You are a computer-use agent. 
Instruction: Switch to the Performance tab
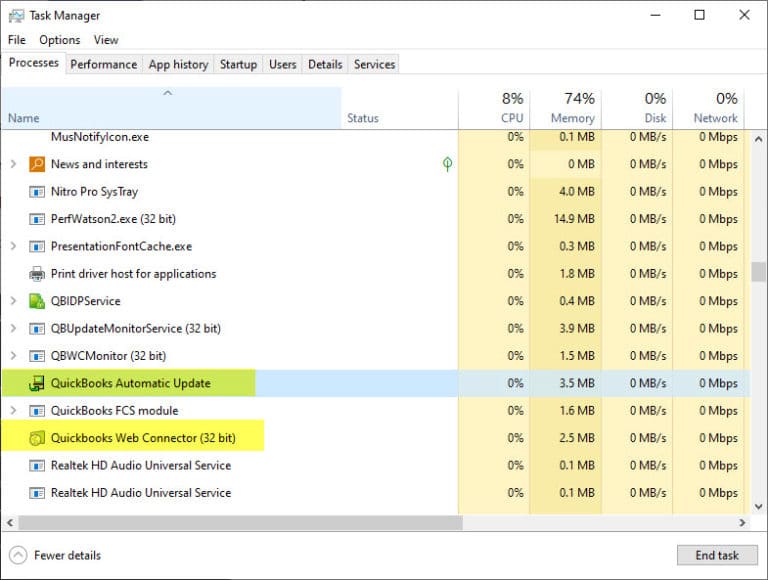(x=104, y=64)
